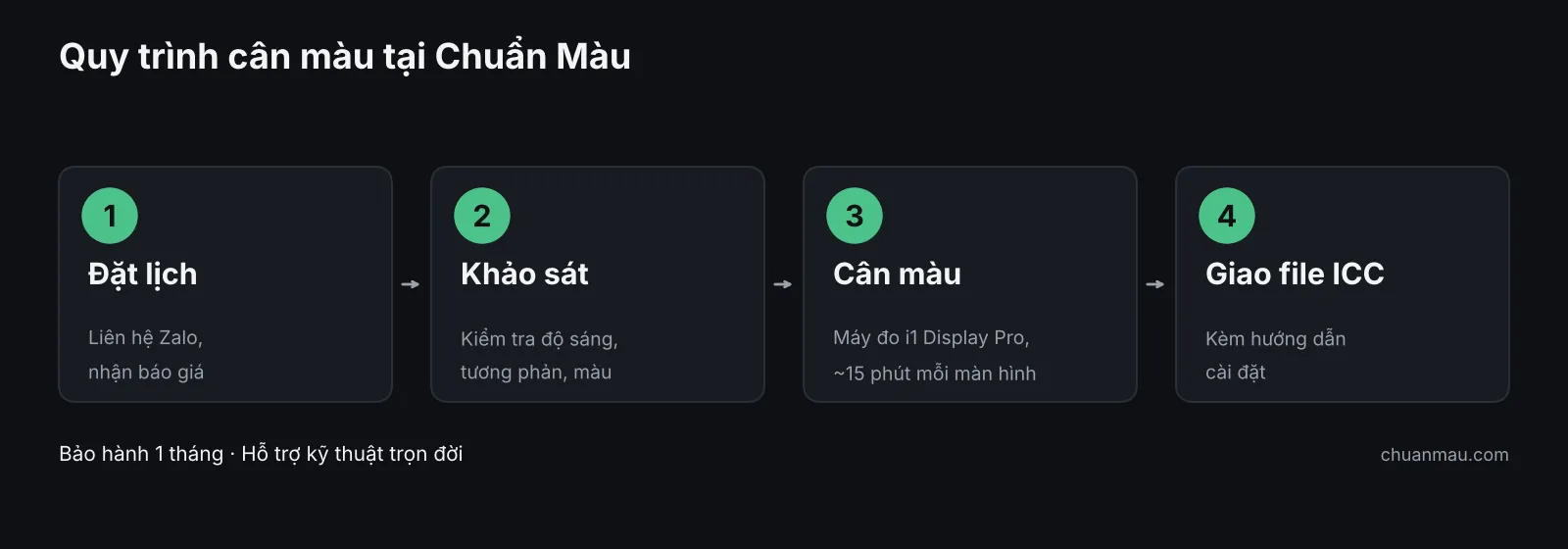Select the green step 2 badge
This screenshot has height=549, width=1568.
click(482, 216)
